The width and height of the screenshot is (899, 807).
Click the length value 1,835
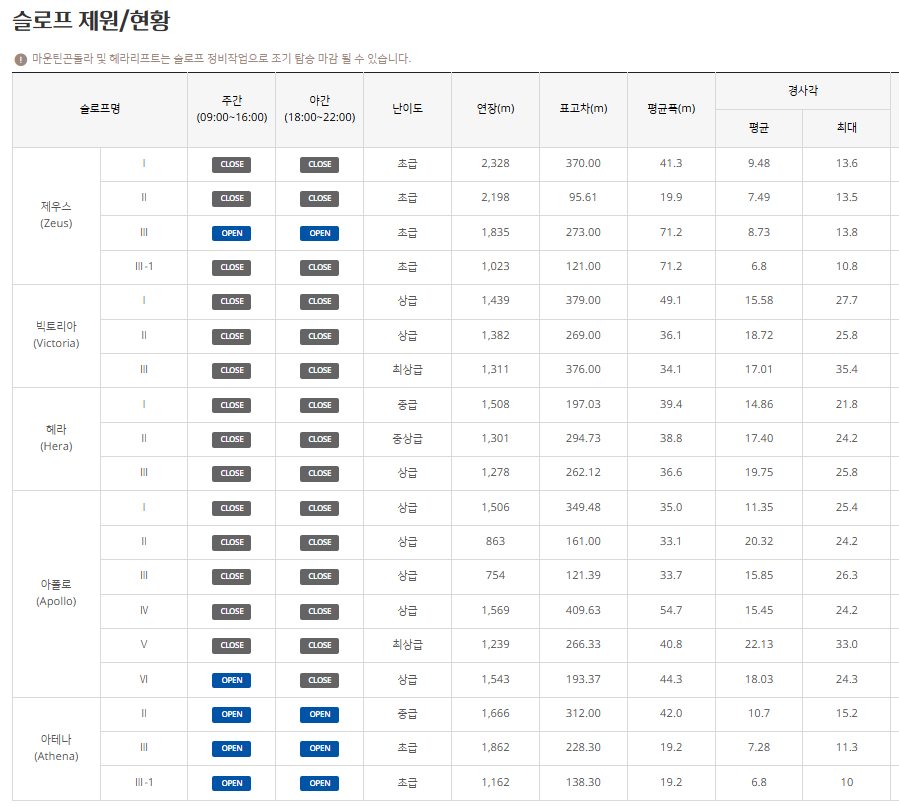tap(495, 233)
